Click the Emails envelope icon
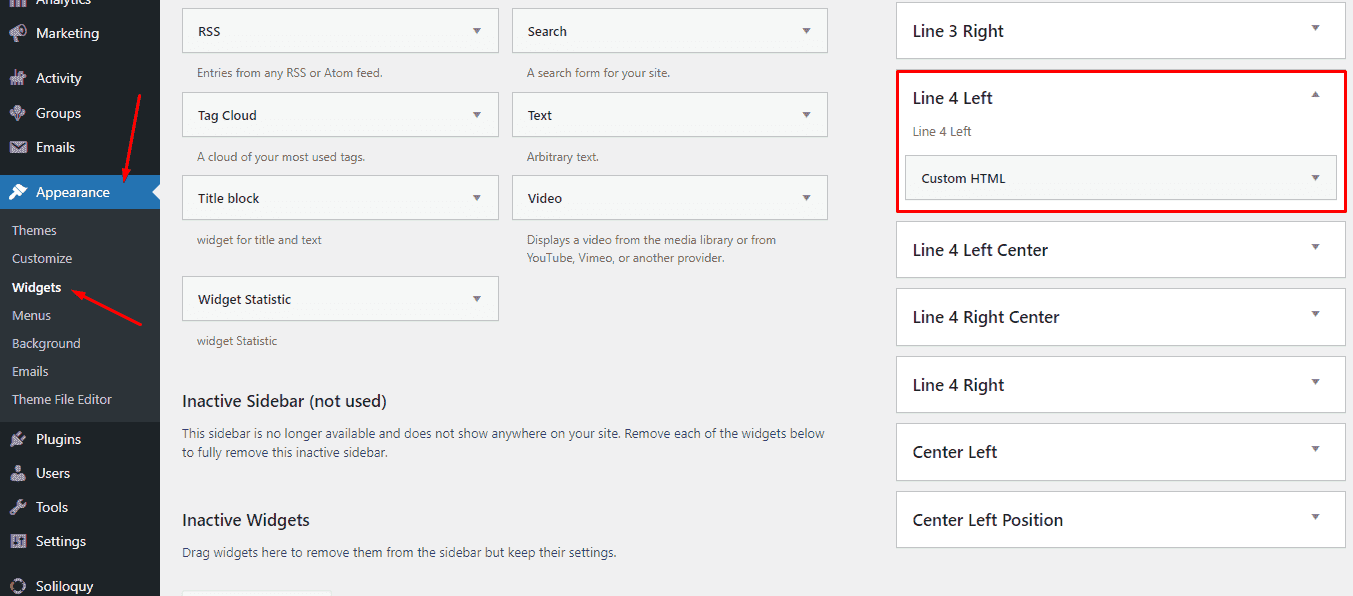 [18, 147]
